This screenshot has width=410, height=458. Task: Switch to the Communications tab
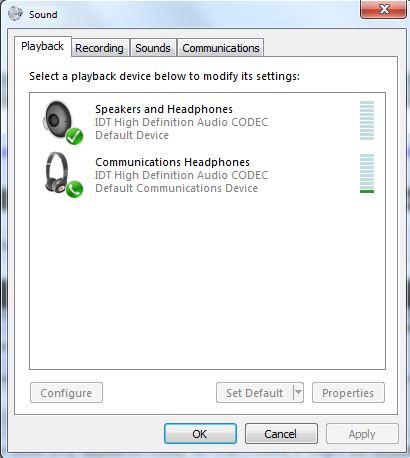pos(221,48)
